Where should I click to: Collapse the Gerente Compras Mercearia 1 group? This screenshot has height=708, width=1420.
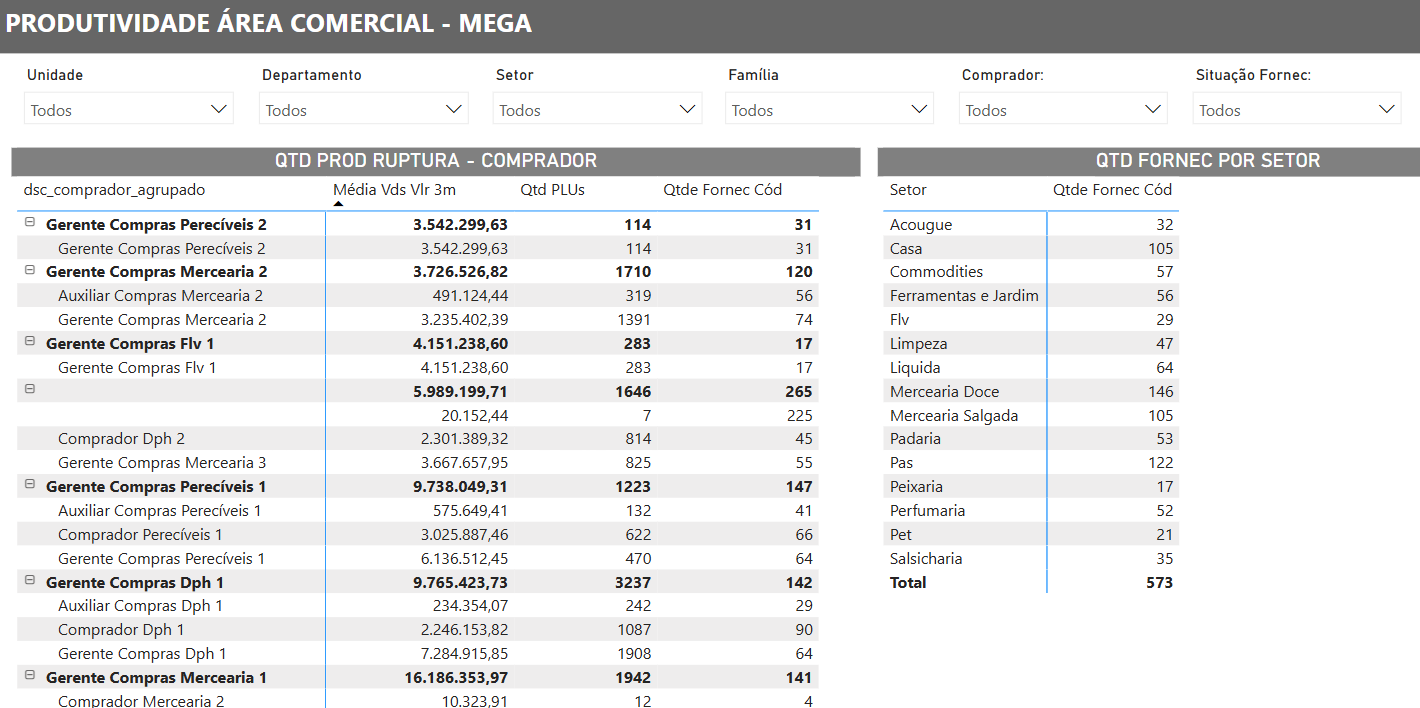click(30, 676)
